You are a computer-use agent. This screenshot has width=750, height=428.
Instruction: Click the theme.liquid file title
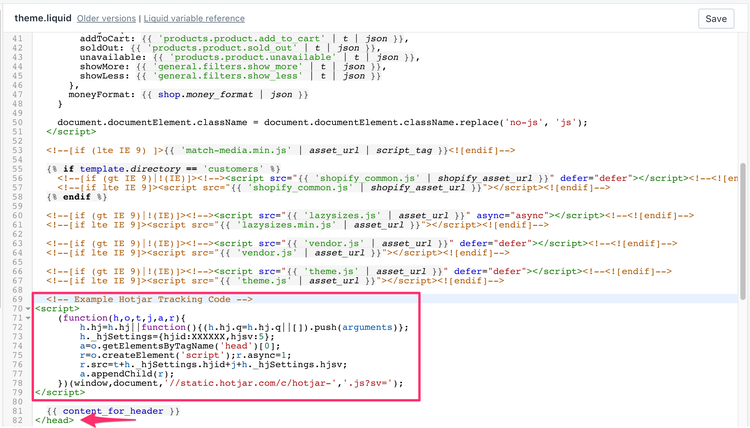point(43,18)
